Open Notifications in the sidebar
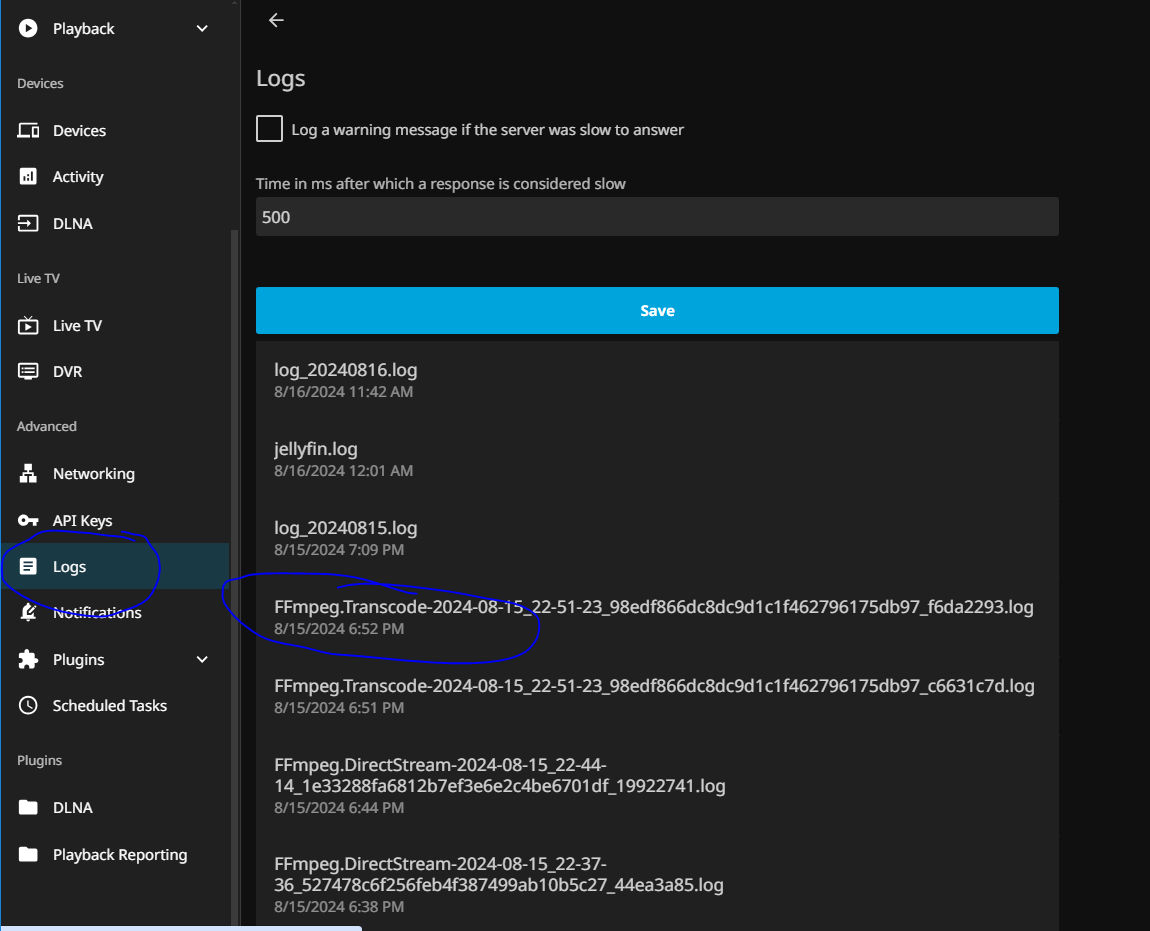This screenshot has width=1150, height=931. pyautogui.click(x=97, y=613)
